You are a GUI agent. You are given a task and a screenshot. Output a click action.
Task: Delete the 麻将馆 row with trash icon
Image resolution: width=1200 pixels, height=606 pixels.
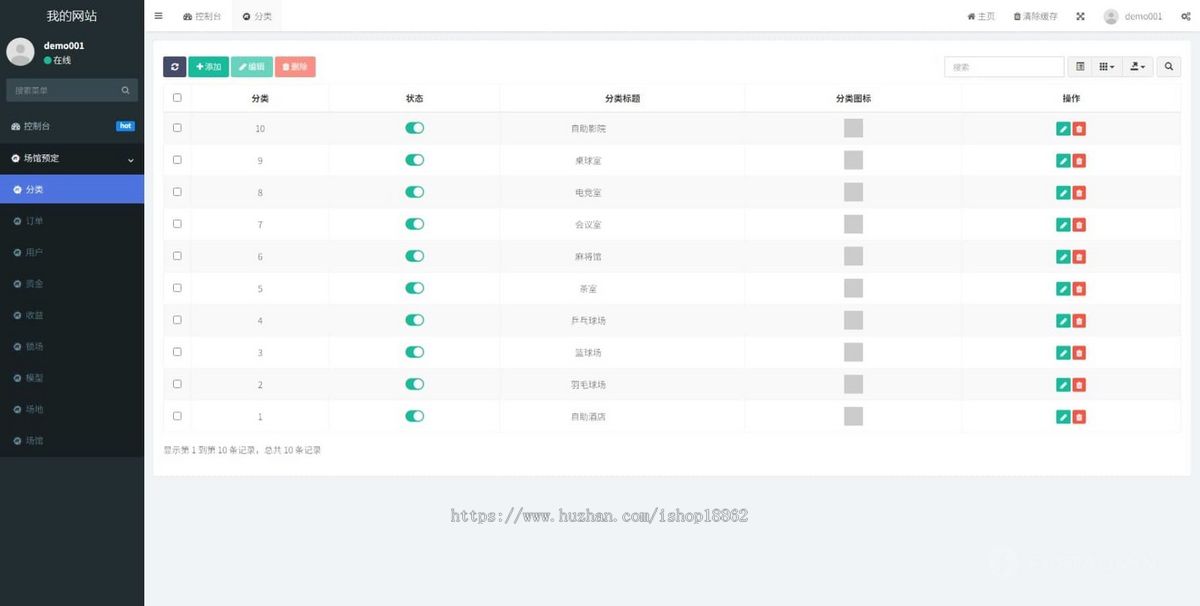coord(1079,257)
